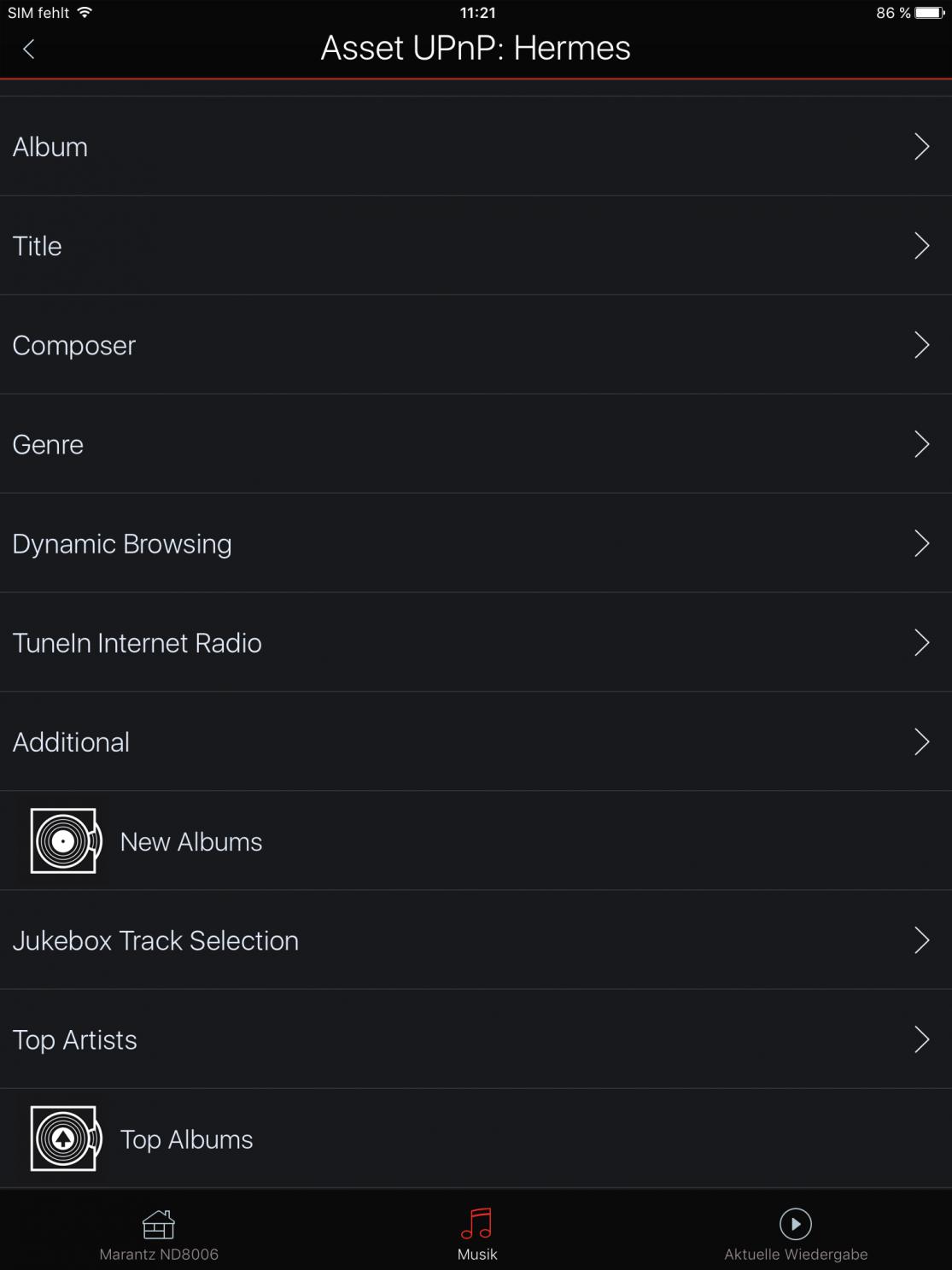Tap the Wi-Fi status icon
Screen dimensions: 952x1270
[85, 13]
